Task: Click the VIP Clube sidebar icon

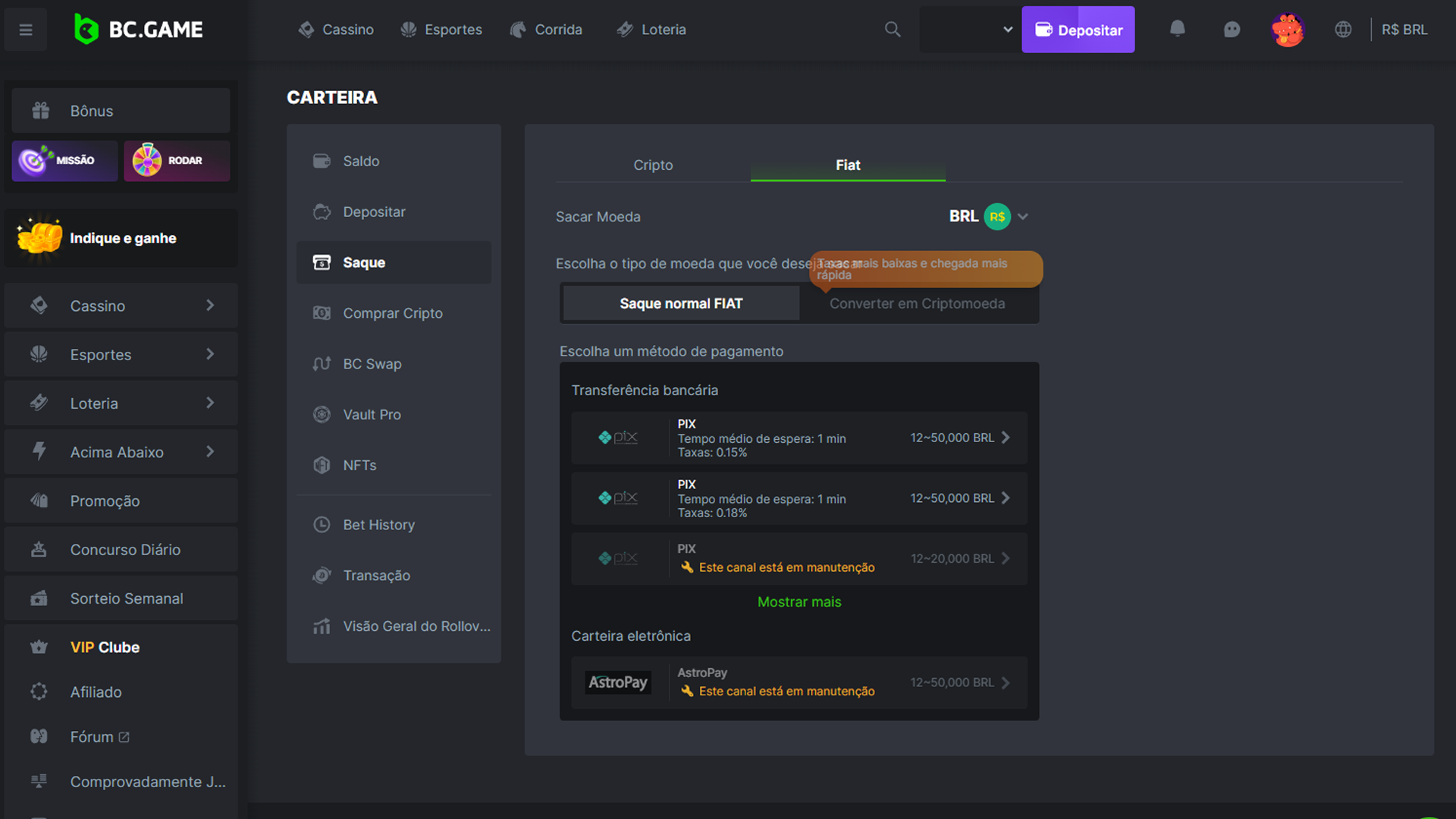Action: tap(39, 645)
